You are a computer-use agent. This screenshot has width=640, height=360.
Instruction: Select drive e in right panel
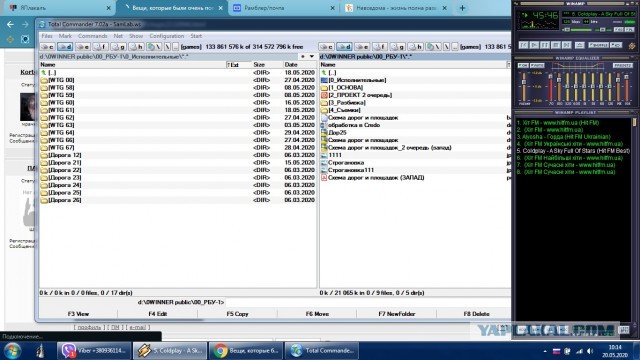362,47
